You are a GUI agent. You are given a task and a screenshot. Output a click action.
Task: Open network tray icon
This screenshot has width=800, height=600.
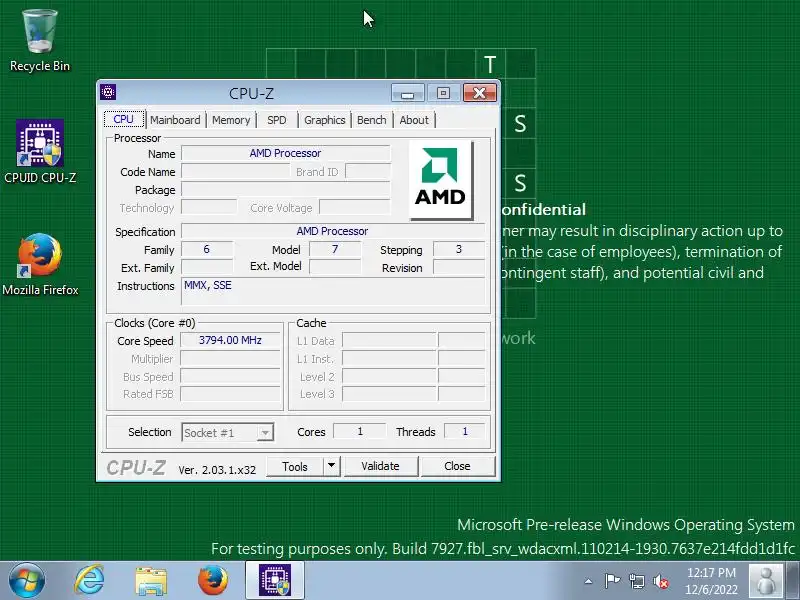point(636,581)
